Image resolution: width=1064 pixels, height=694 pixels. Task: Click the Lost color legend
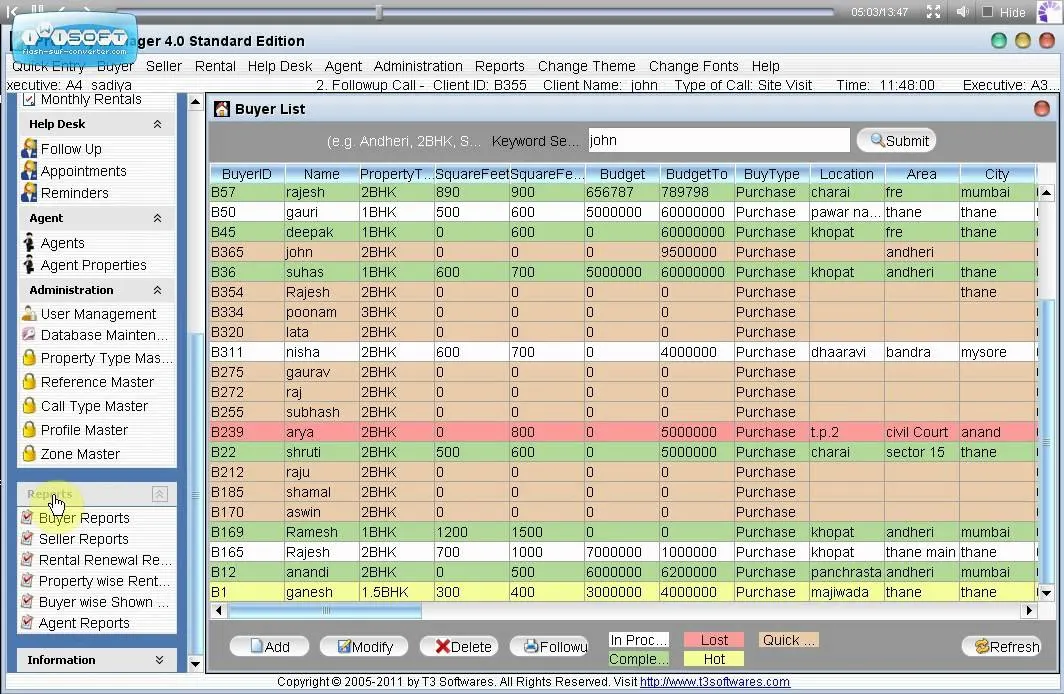point(714,640)
